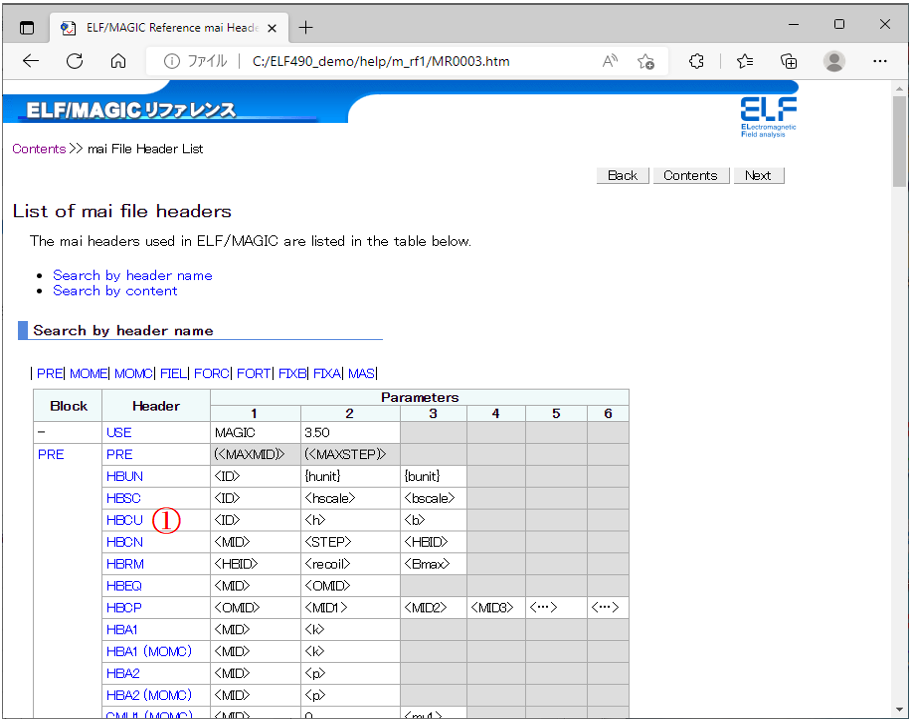Open the USE header link
This screenshot has height=722, width=911.
point(119,433)
